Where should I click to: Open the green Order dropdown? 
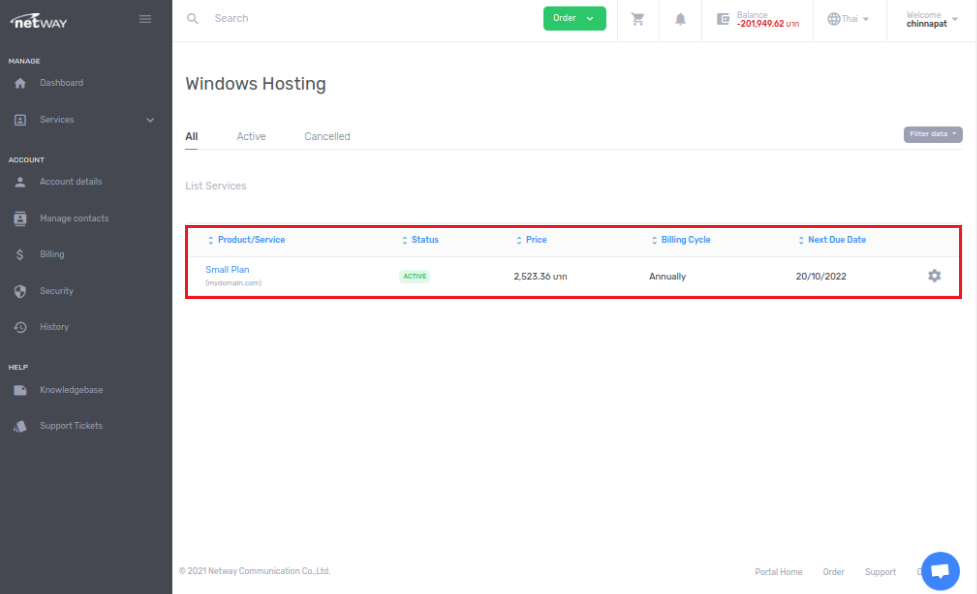(x=574, y=18)
